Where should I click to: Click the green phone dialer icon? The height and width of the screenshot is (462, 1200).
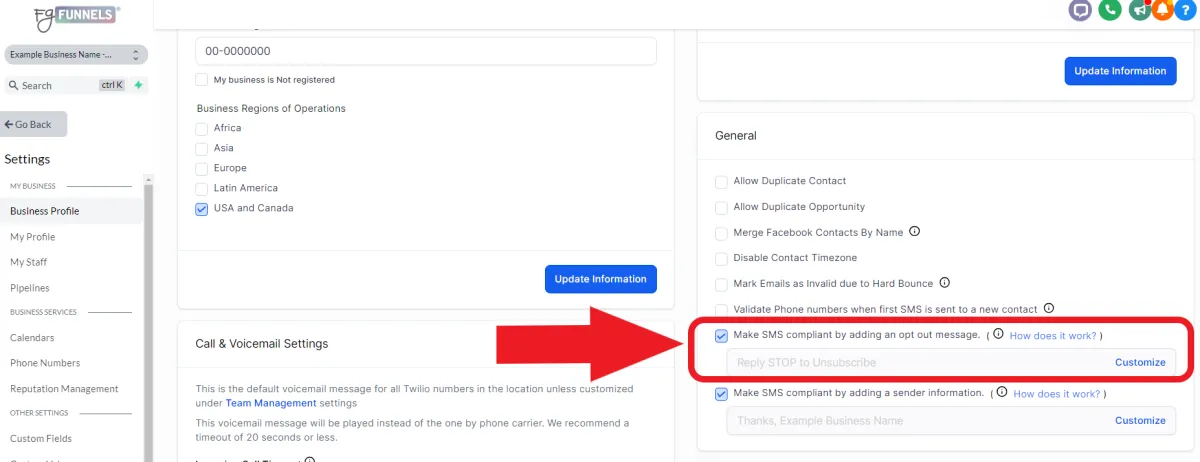[x=1109, y=10]
